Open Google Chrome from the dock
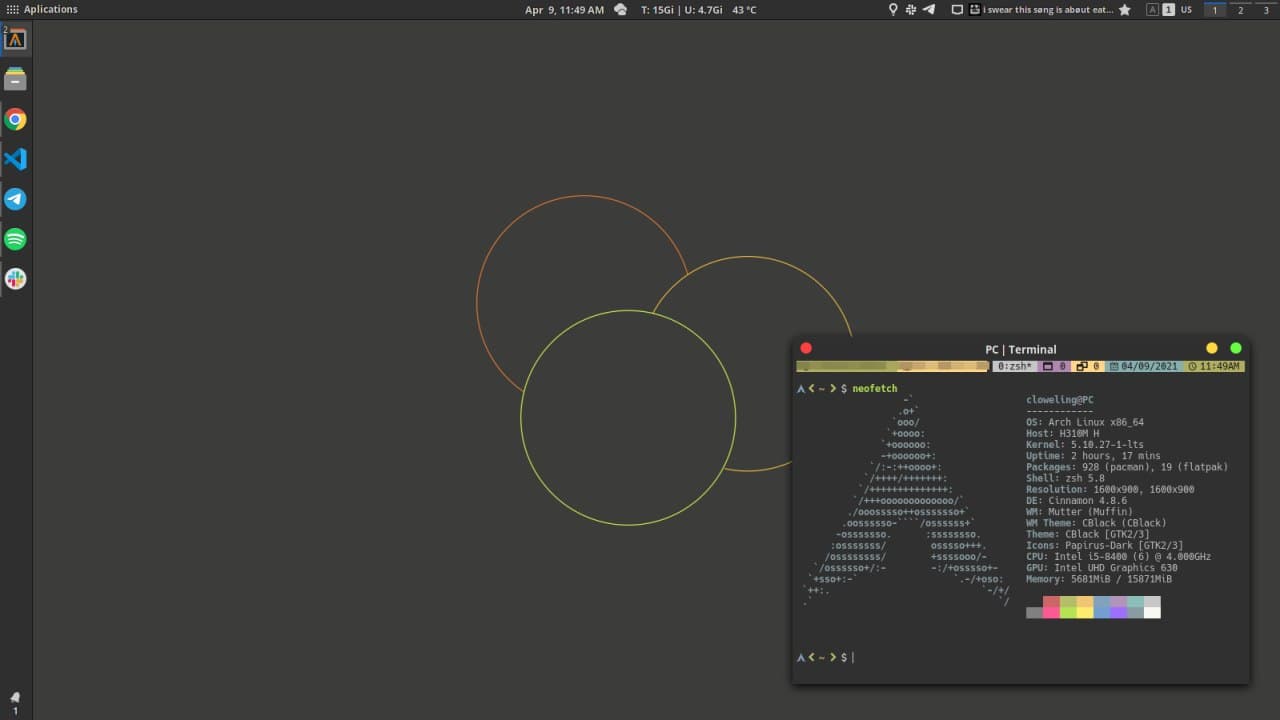 16,119
